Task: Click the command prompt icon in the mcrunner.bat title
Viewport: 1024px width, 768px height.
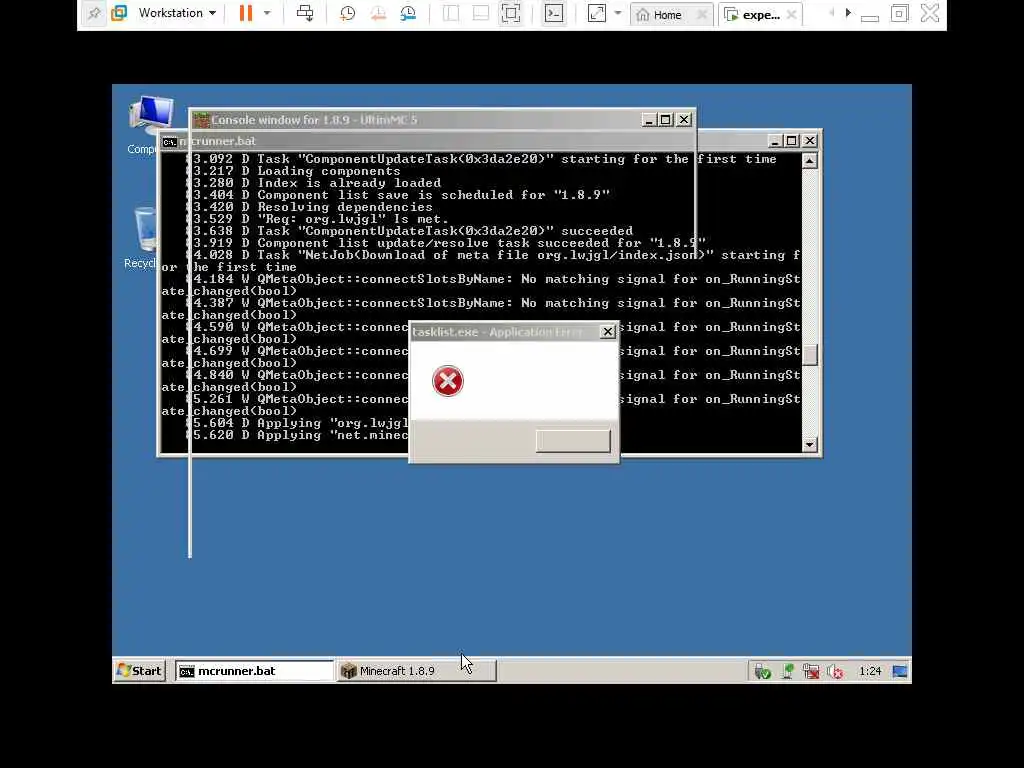Action: 170,142
